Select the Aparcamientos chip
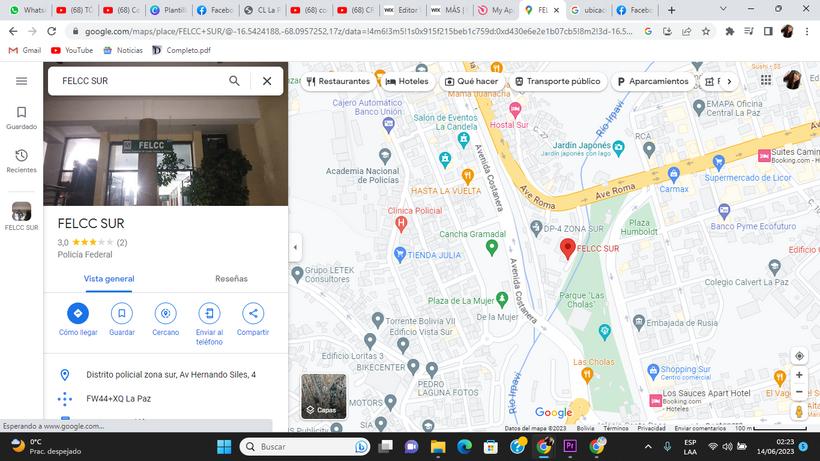Viewport: 820px width, 461px height. pos(653,82)
